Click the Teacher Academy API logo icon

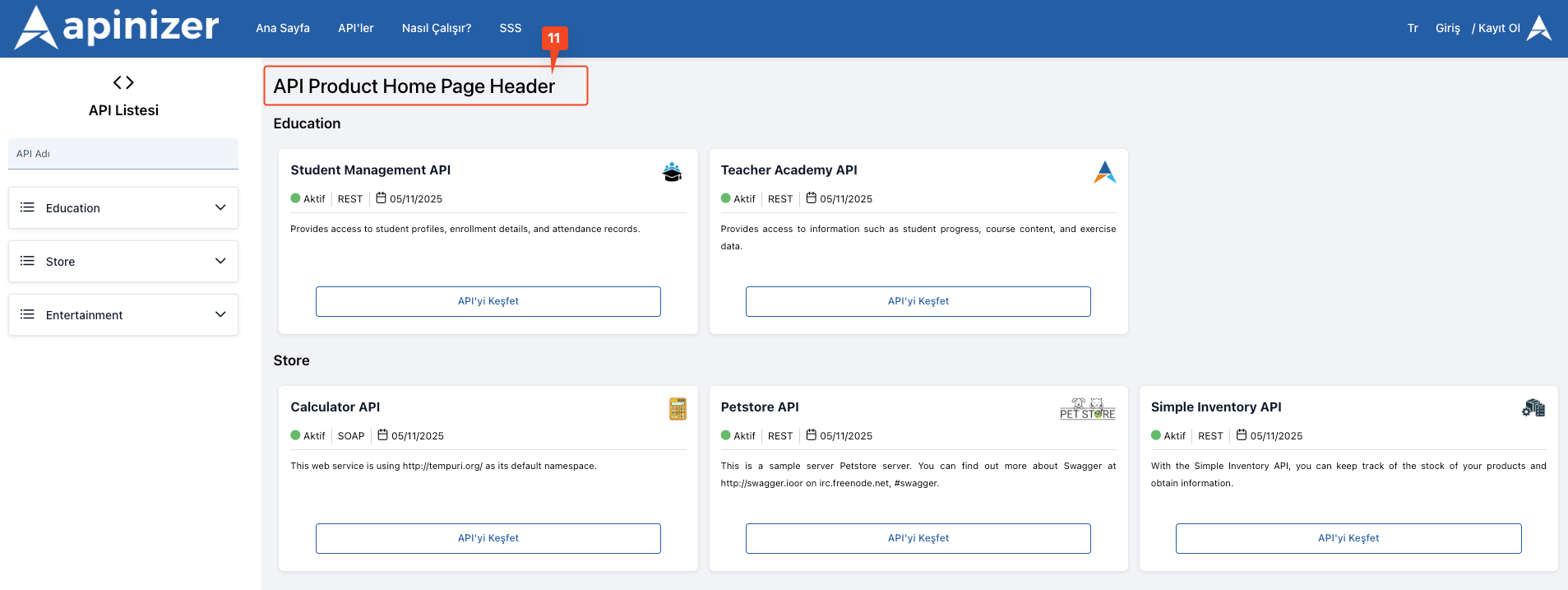[1104, 172]
